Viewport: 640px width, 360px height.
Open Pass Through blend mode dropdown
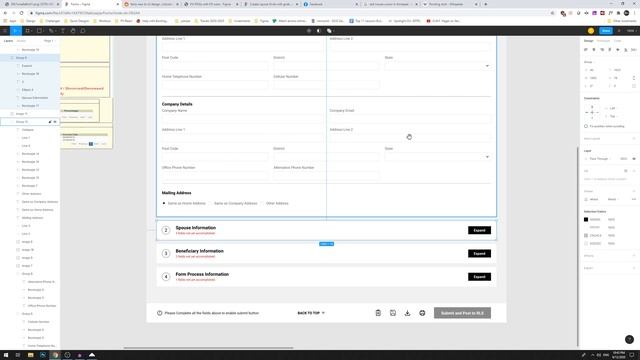click(x=598, y=159)
